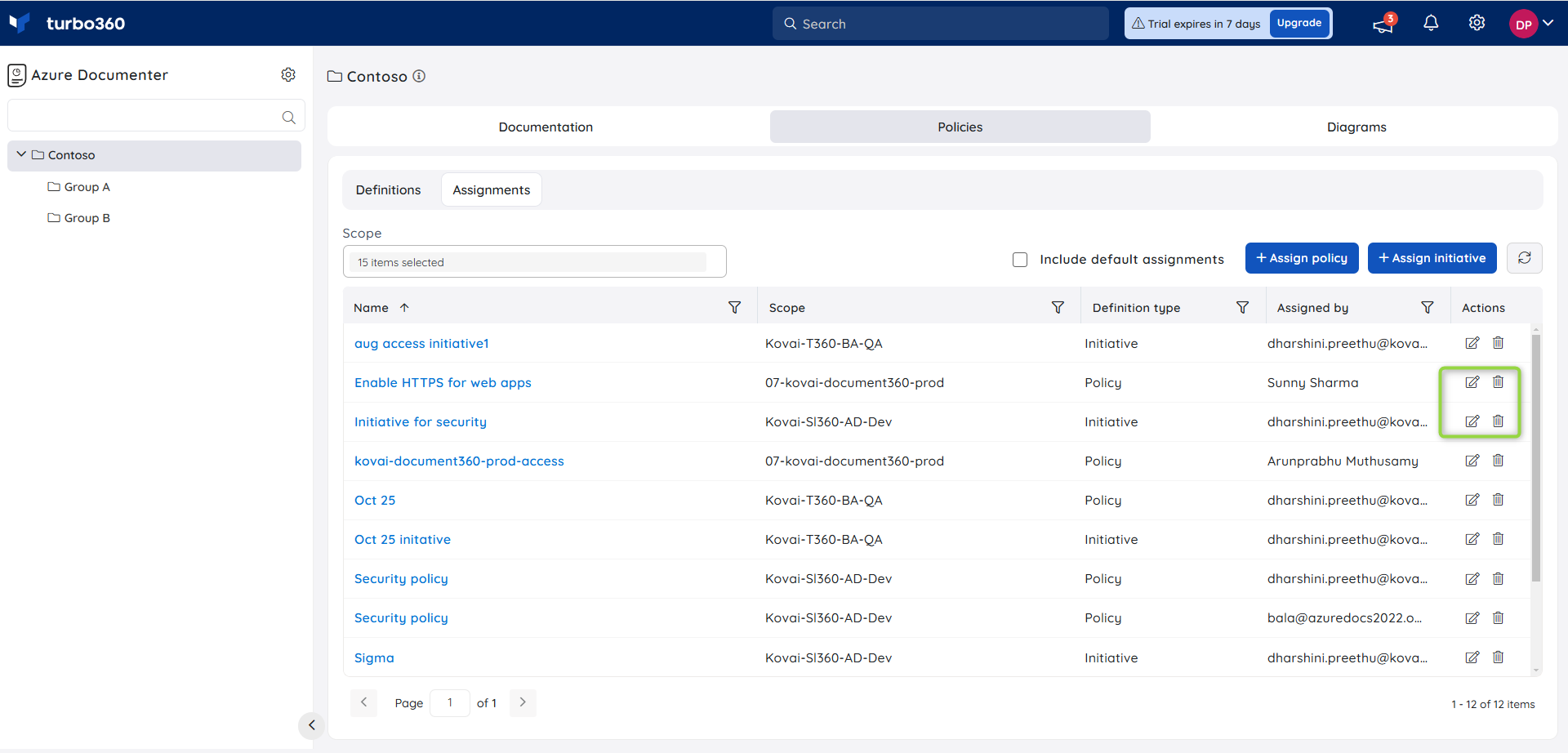Click the sidebar search magnifier icon
Screen dimensions: 1568x753
tap(288, 117)
